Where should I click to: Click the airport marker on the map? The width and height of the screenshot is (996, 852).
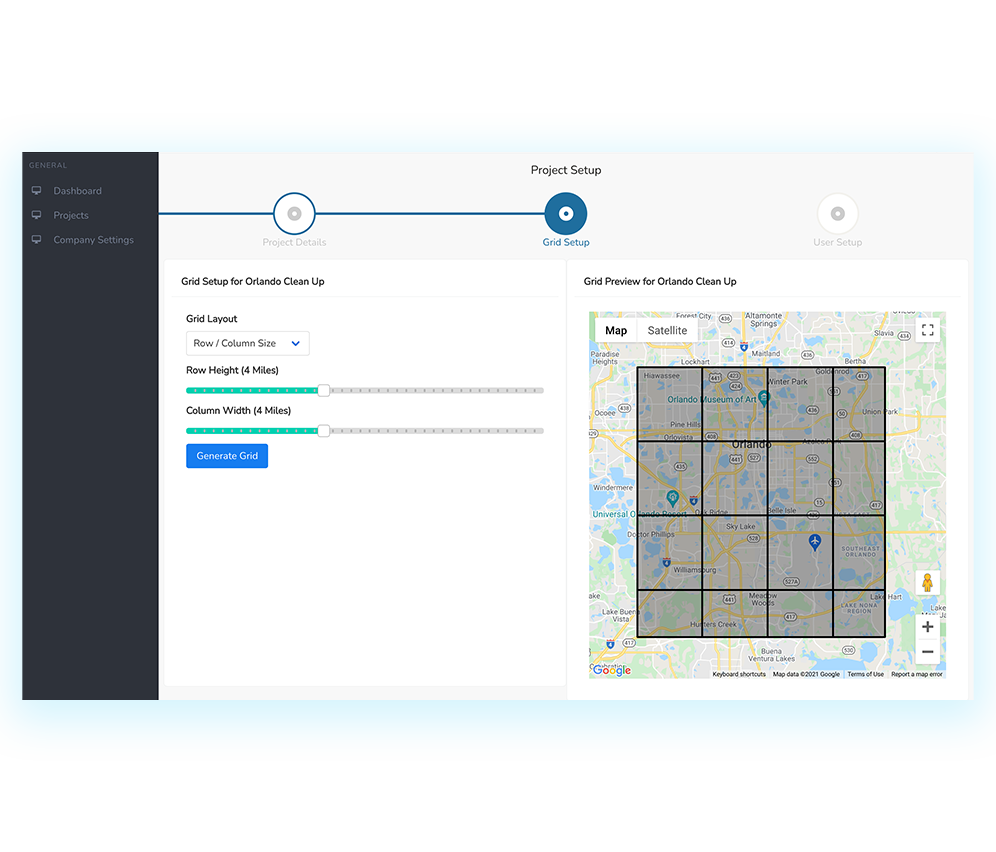pyautogui.click(x=814, y=542)
